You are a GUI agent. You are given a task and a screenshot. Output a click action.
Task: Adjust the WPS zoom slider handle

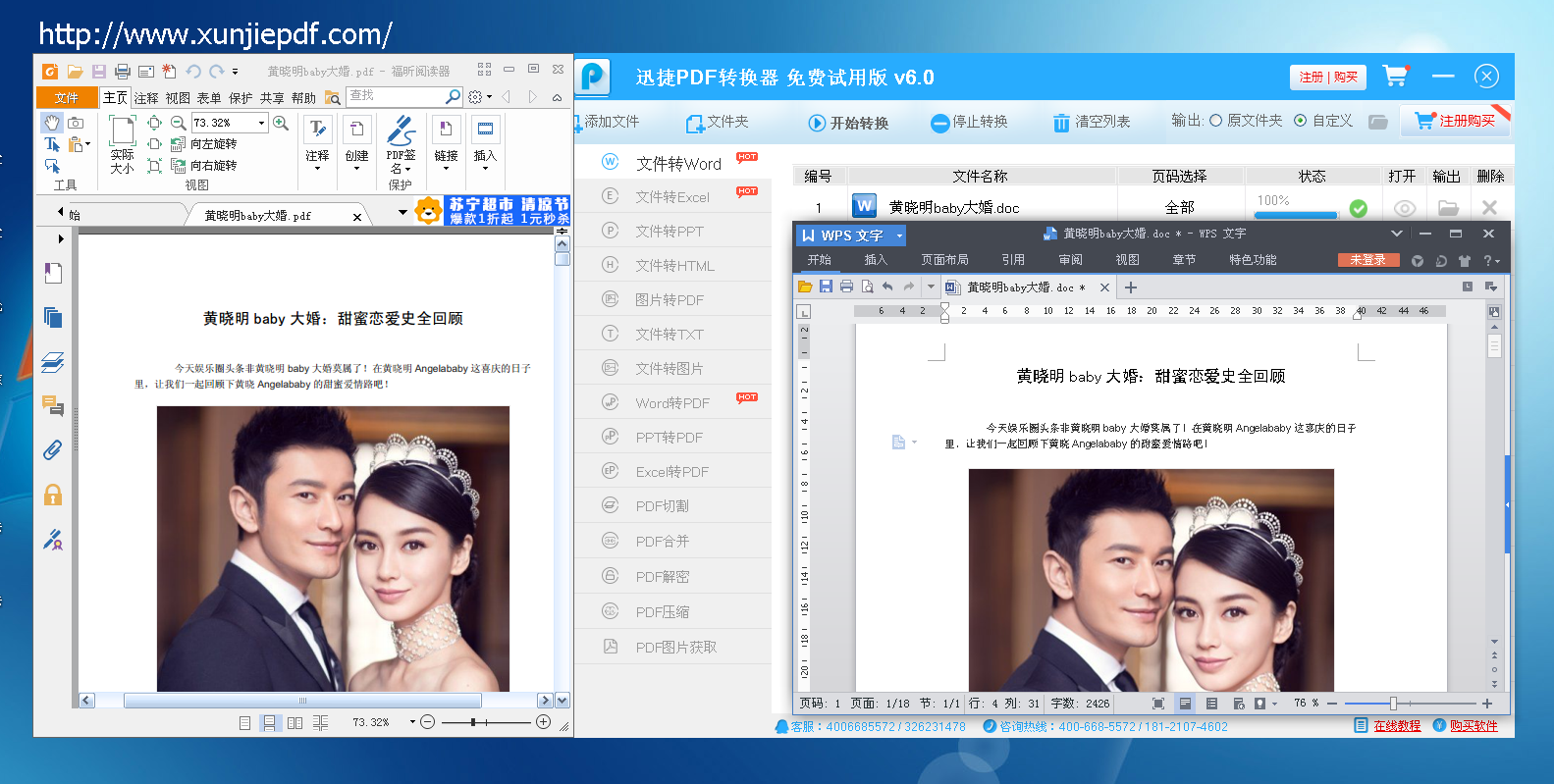pyautogui.click(x=1393, y=704)
